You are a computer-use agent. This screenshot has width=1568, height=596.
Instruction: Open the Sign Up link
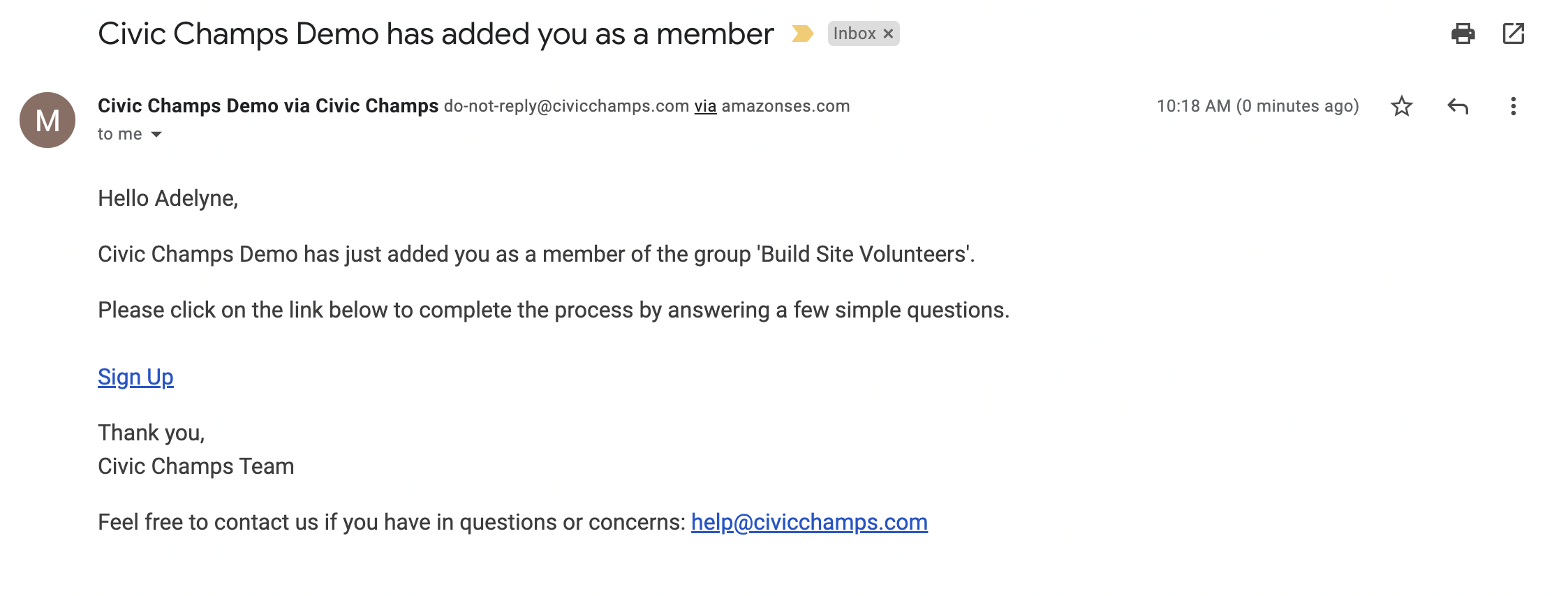click(135, 377)
